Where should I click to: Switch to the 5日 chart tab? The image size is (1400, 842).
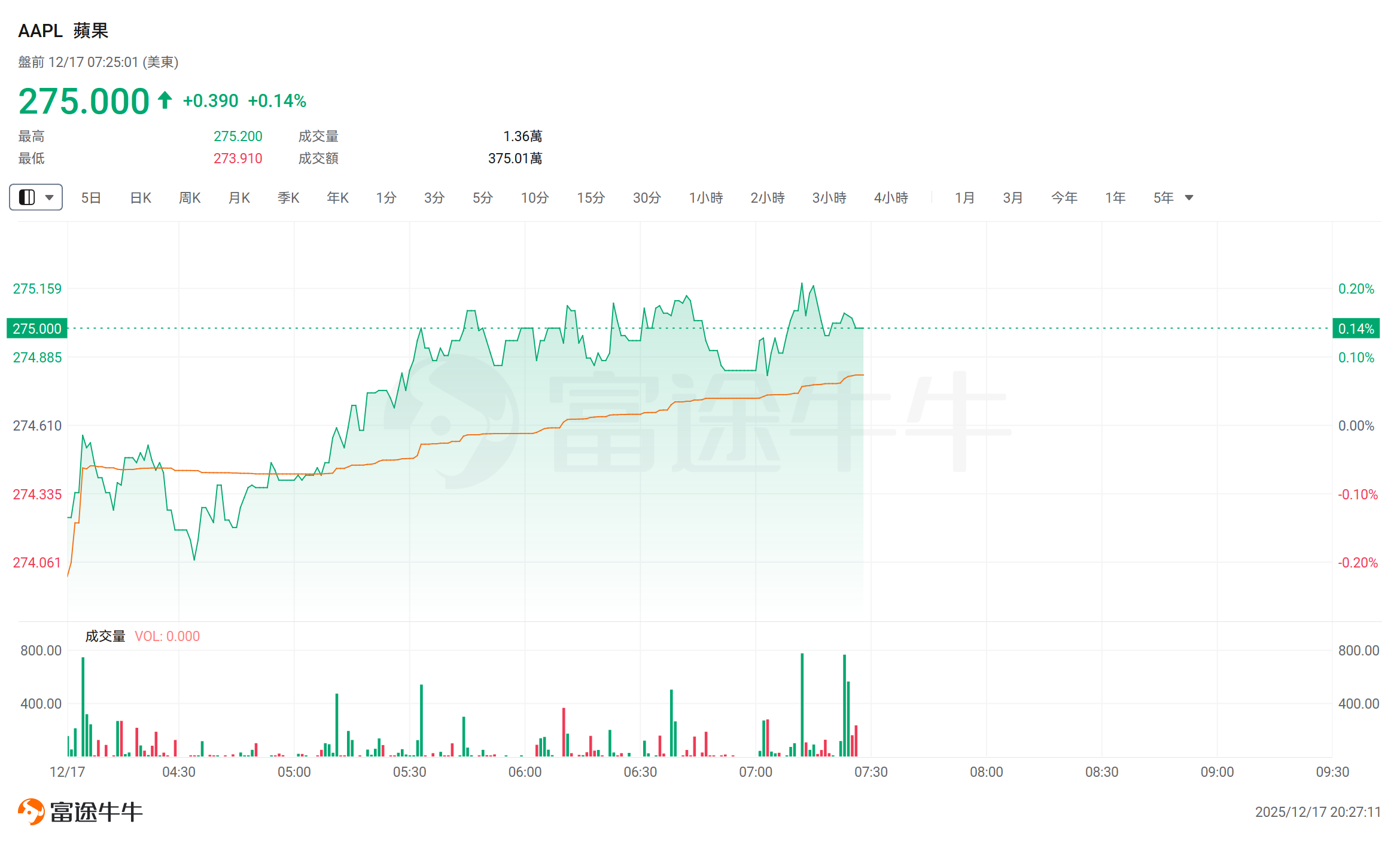91,198
